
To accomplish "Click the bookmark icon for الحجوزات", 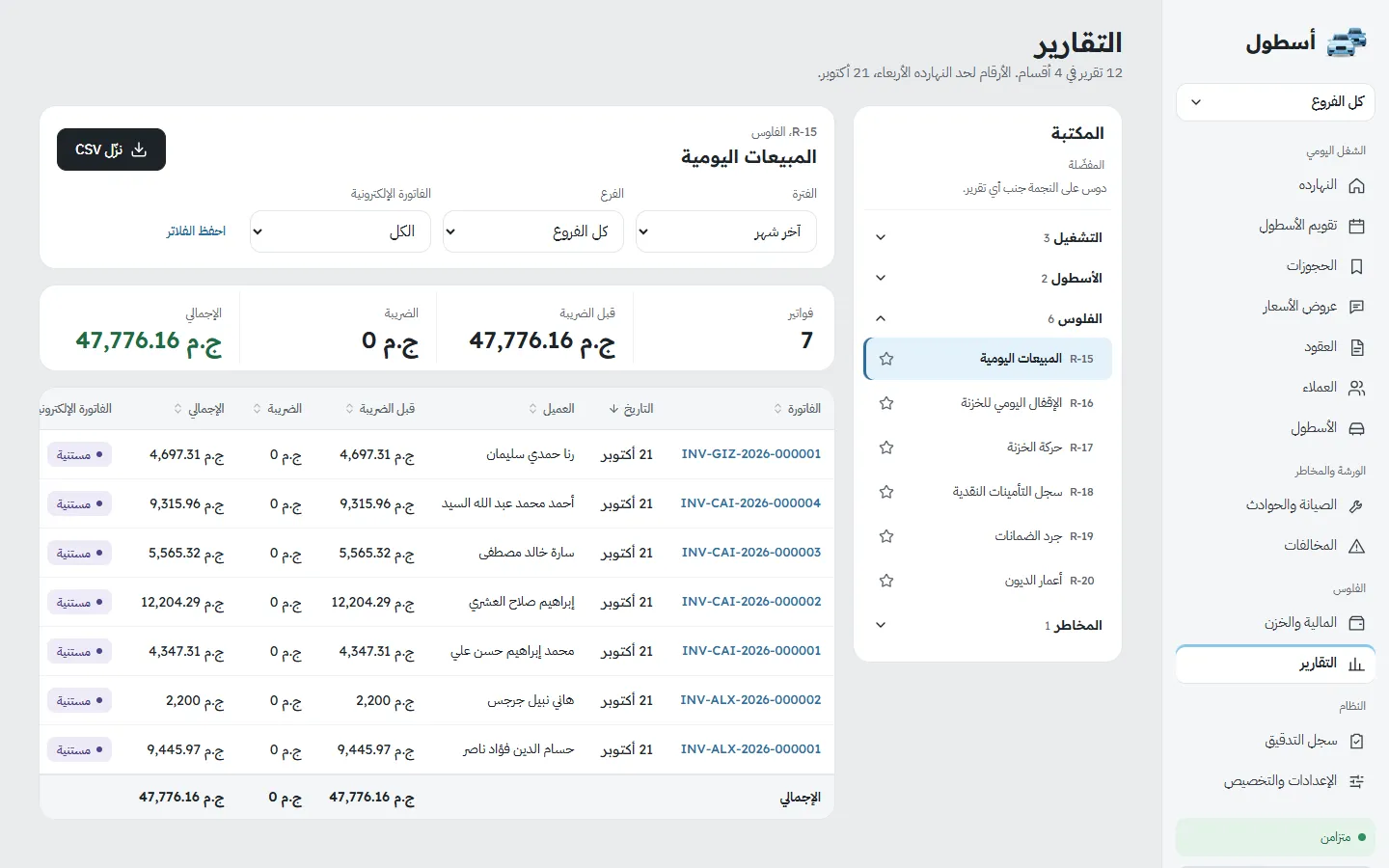I will click(1356, 266).
